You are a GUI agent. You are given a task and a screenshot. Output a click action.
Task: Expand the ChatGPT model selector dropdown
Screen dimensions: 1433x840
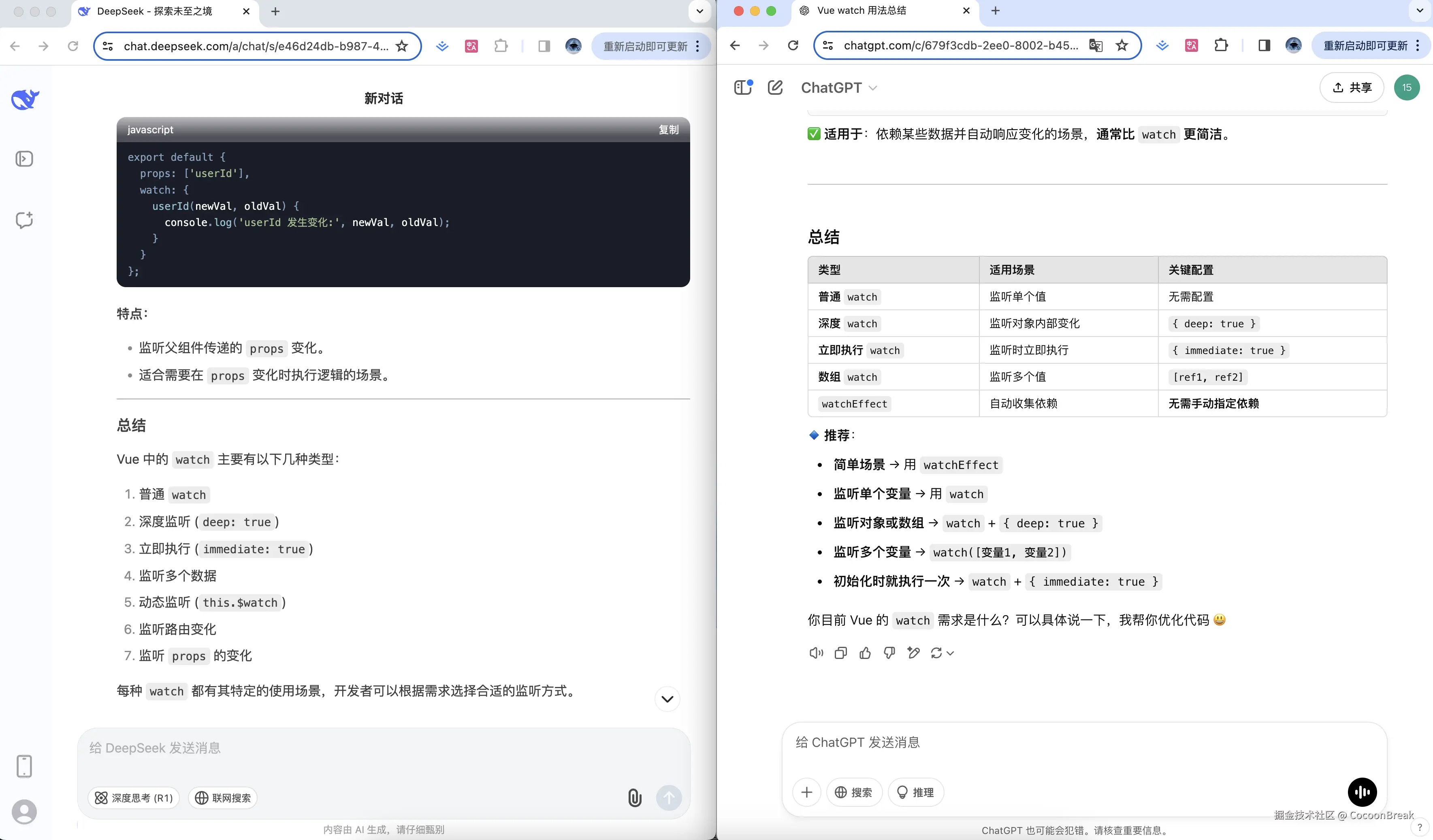pos(839,87)
